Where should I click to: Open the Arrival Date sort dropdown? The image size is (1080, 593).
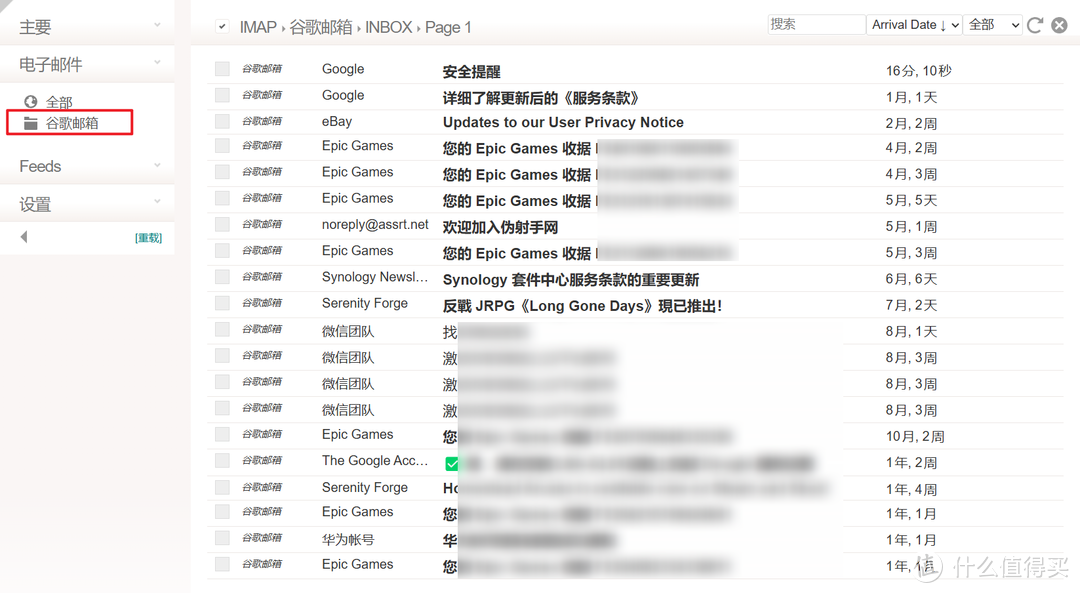click(x=915, y=25)
